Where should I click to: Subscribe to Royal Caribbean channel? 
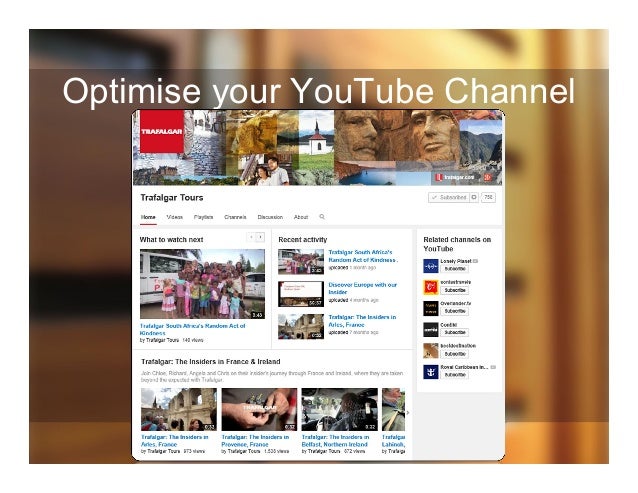click(454, 375)
